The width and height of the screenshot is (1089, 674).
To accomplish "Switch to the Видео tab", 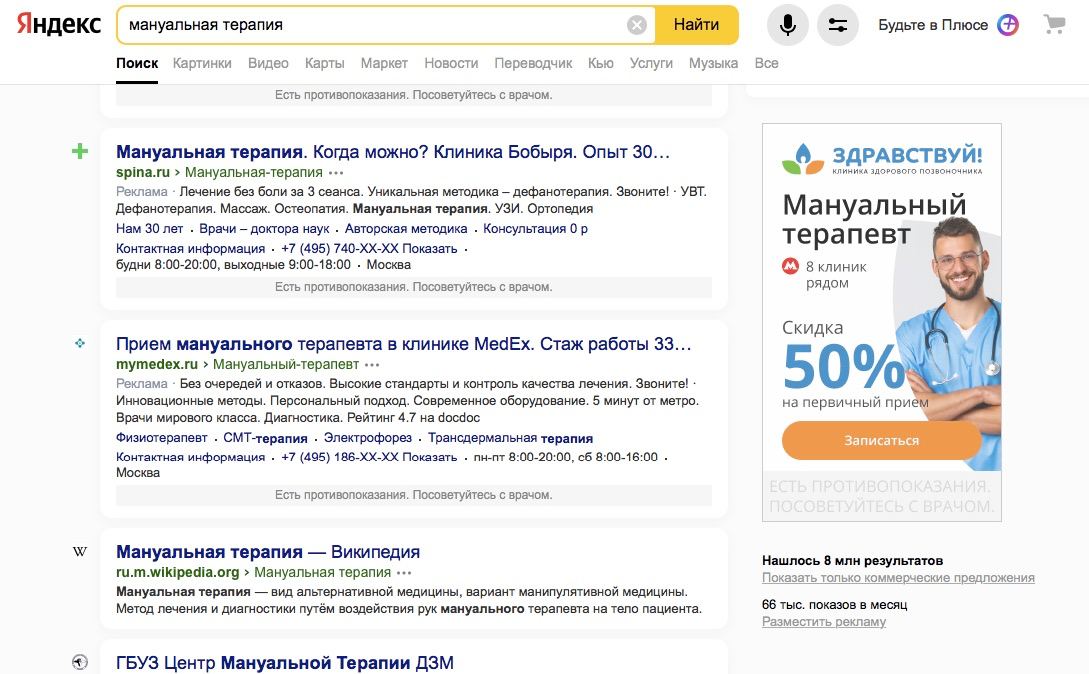I will point(268,63).
